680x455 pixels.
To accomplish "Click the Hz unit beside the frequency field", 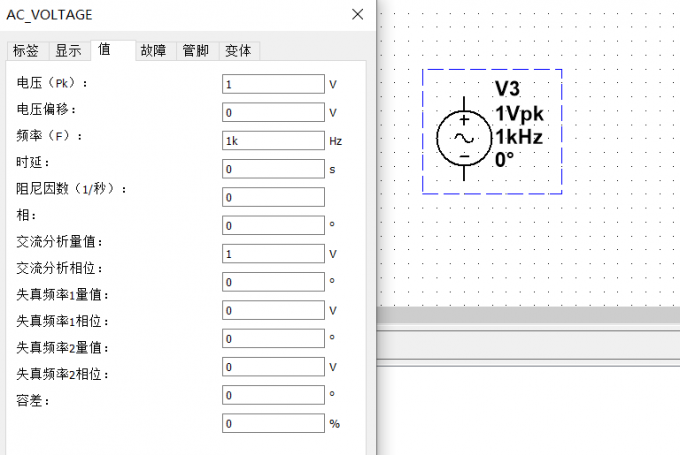I will (x=335, y=141).
